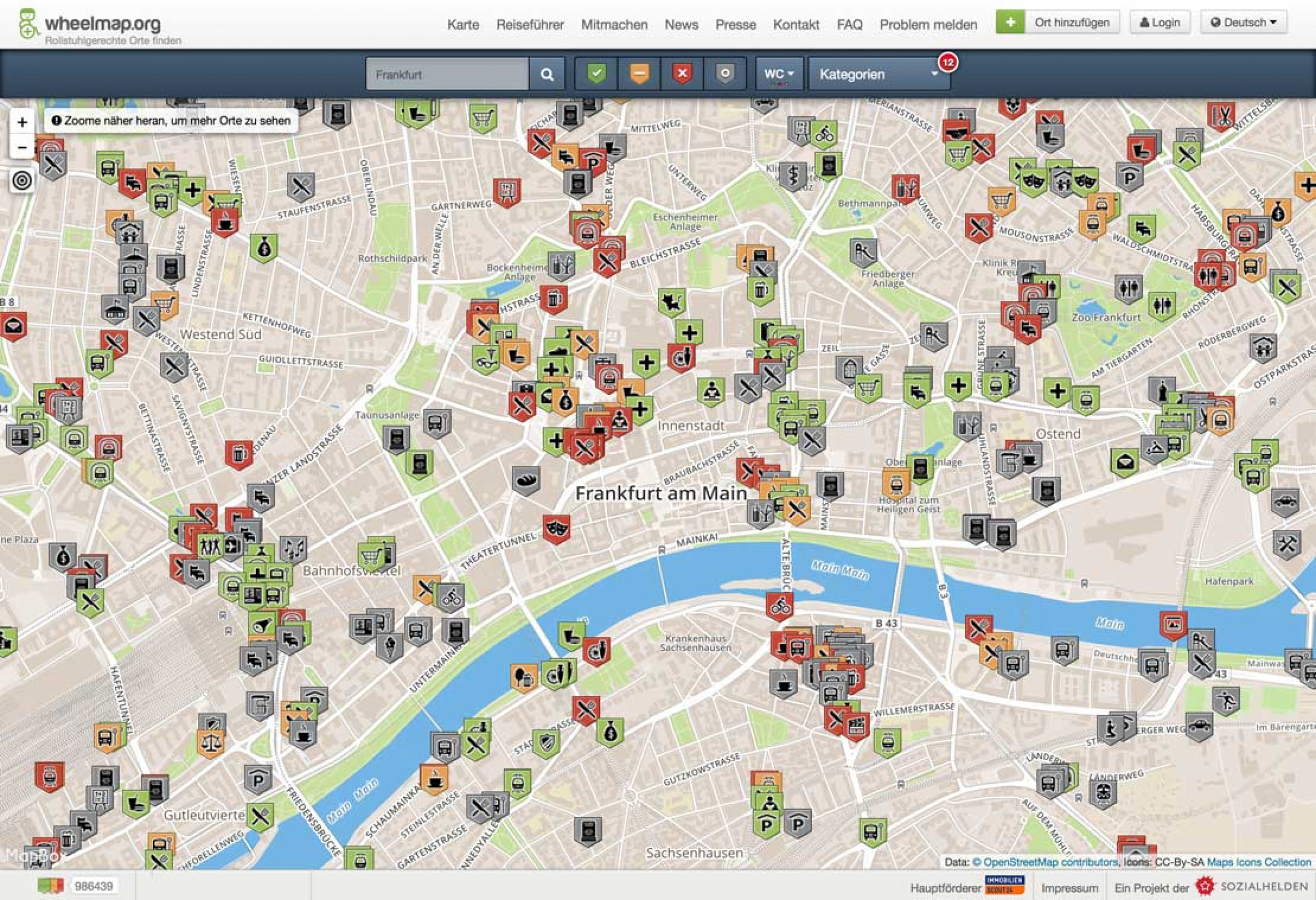
Task: Click the search magnifier button
Action: click(547, 74)
